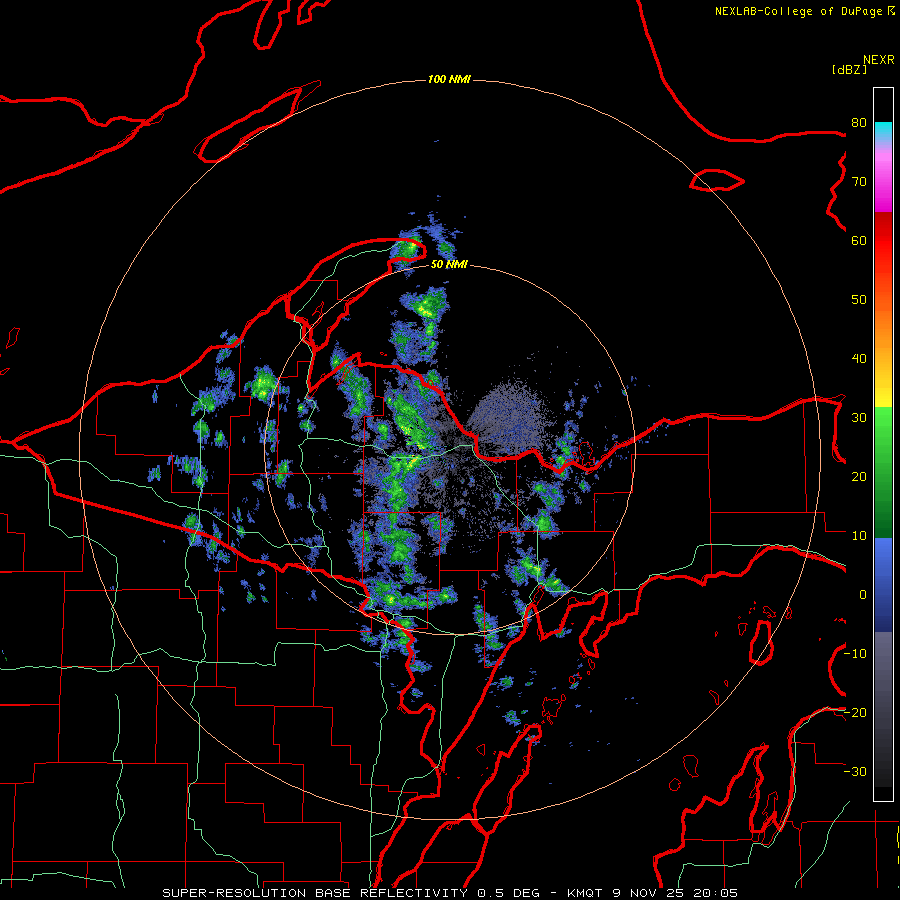Click the 80 value on dBZ scale

859,122
